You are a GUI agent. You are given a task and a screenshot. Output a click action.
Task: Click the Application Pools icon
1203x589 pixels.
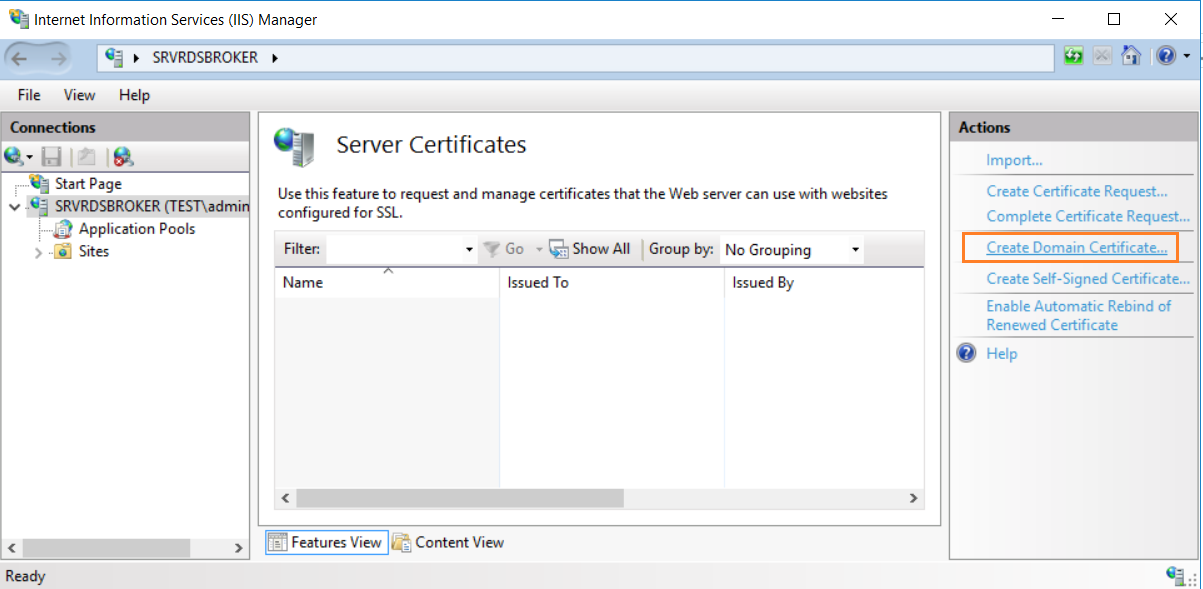click(x=62, y=229)
